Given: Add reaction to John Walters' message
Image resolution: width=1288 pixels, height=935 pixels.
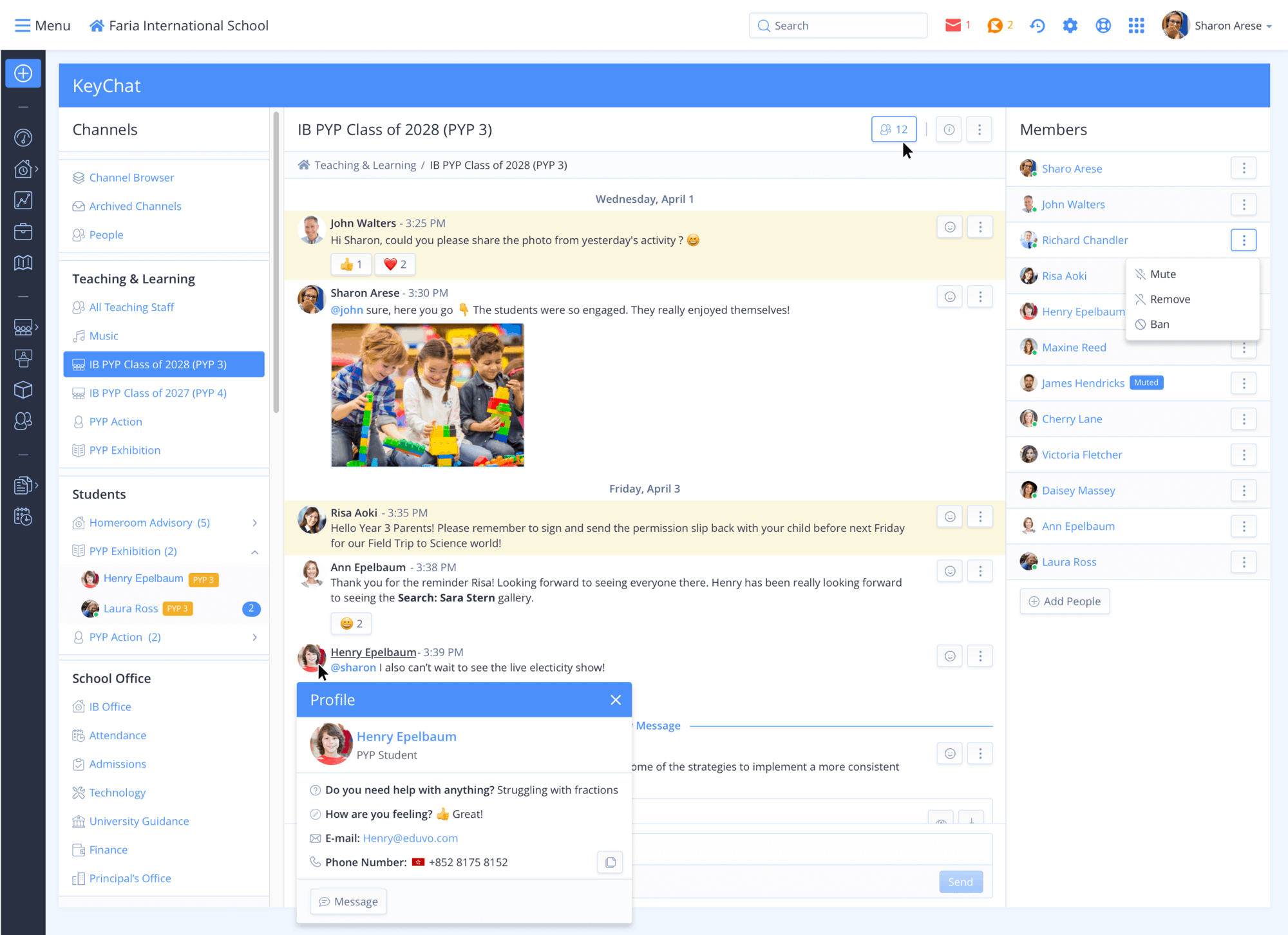Looking at the screenshot, I should 950,227.
